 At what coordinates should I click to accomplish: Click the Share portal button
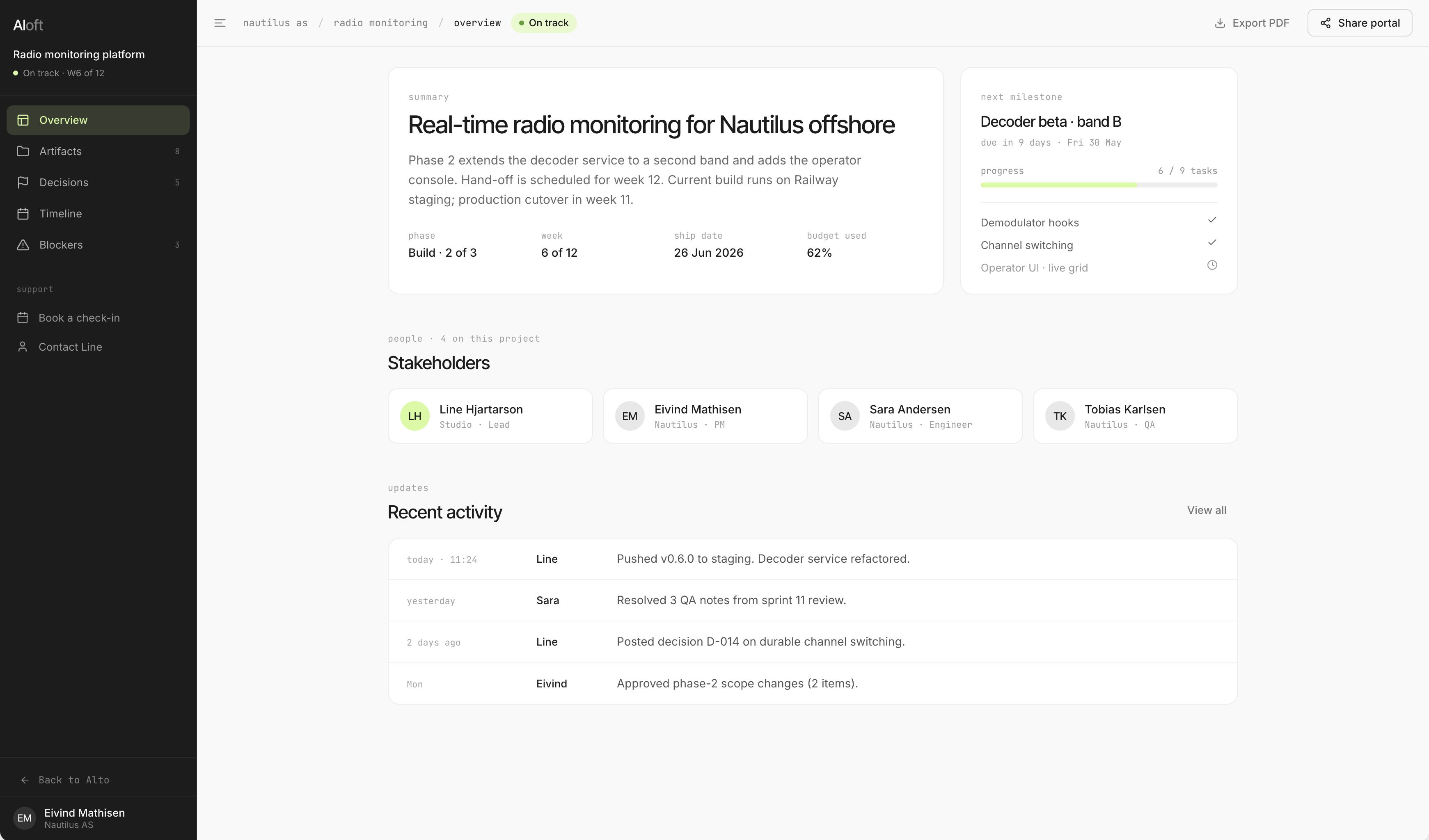click(x=1359, y=23)
